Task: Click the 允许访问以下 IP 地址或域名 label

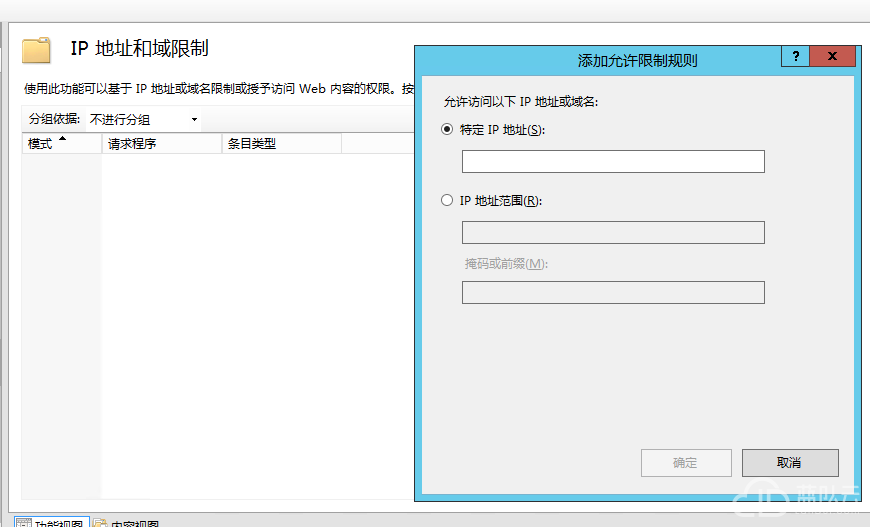Action: pos(520,102)
